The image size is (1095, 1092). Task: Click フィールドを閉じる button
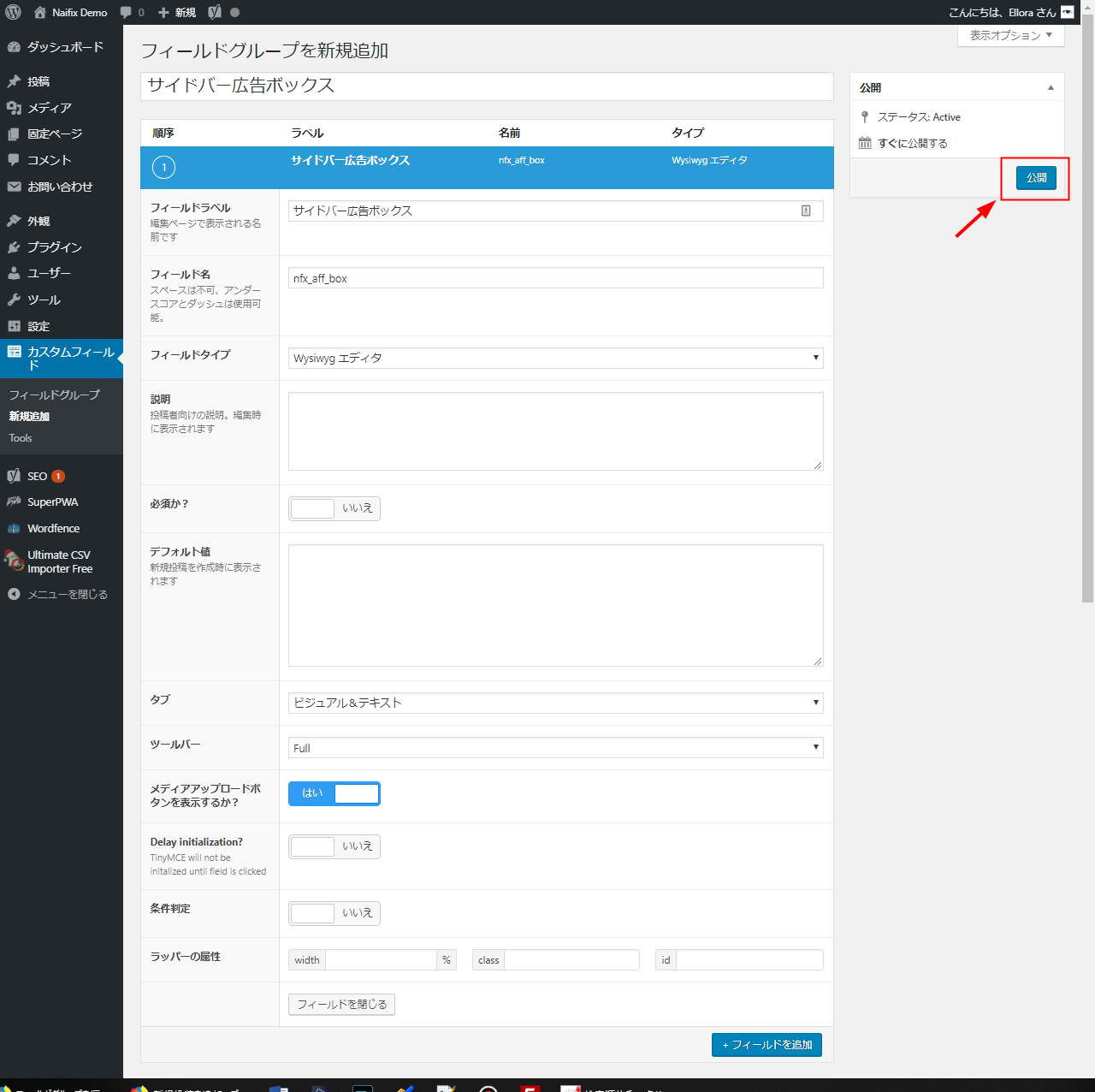click(x=342, y=1005)
